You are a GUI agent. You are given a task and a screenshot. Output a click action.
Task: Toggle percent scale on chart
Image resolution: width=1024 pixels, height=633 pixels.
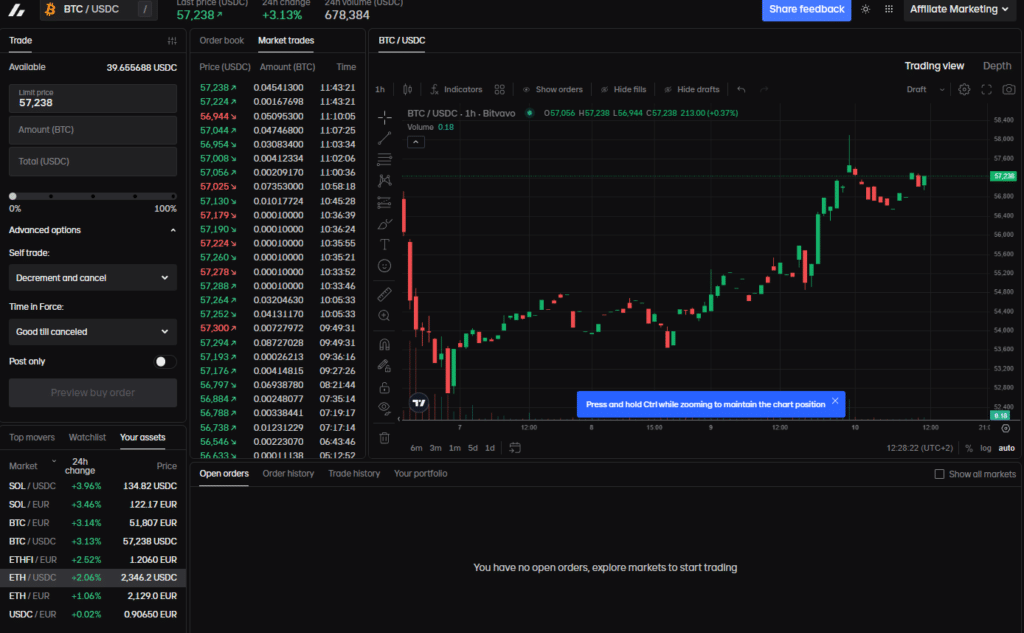click(x=968, y=448)
